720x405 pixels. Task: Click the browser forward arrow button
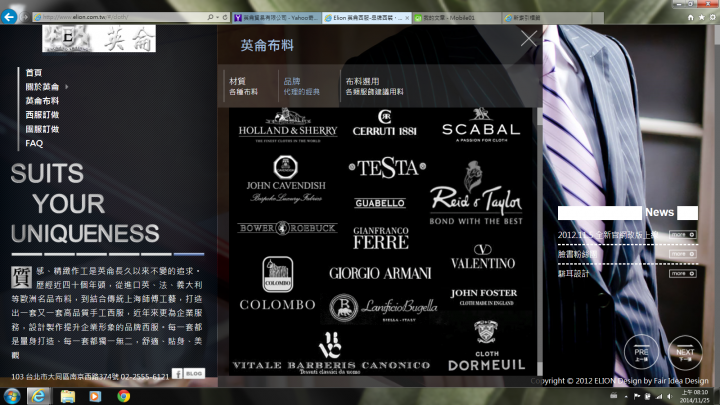pyautogui.click(x=25, y=17)
